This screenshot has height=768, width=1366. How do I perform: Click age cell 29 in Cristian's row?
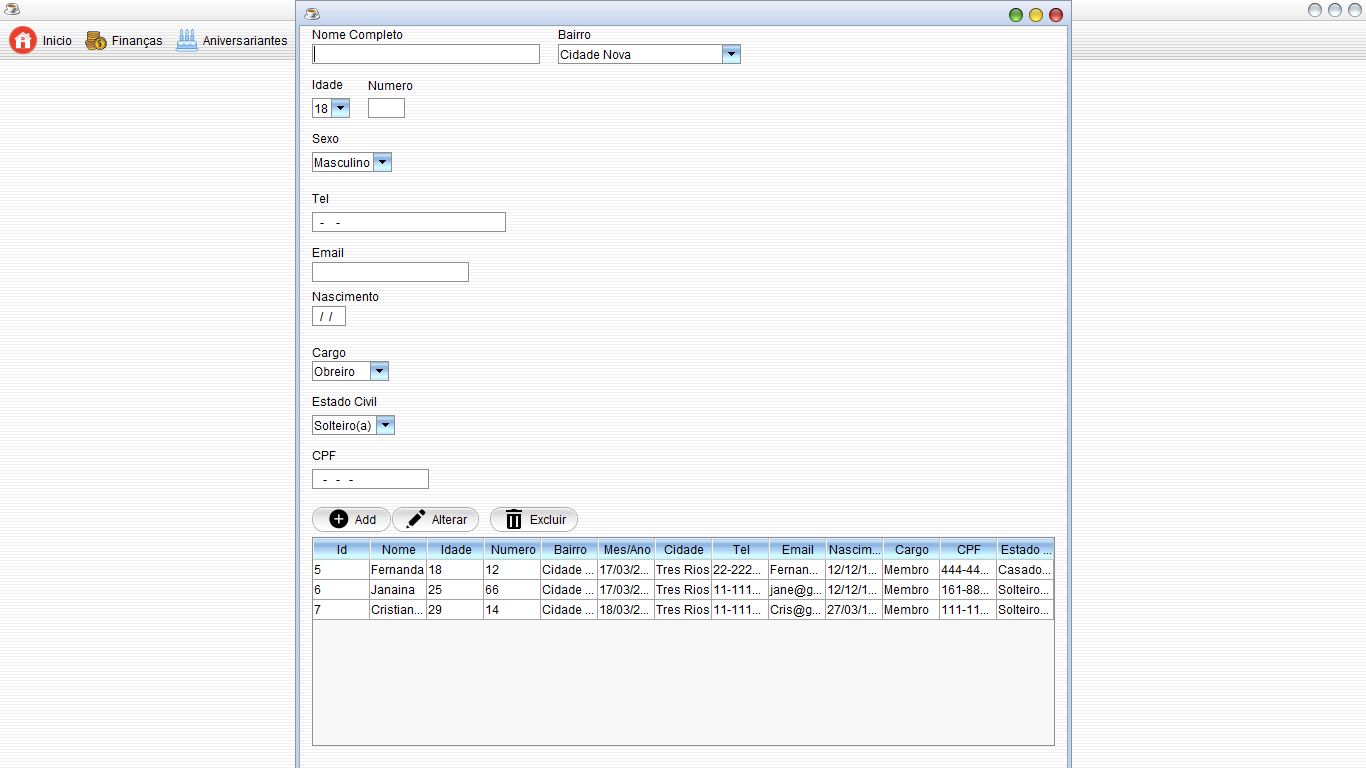point(456,610)
